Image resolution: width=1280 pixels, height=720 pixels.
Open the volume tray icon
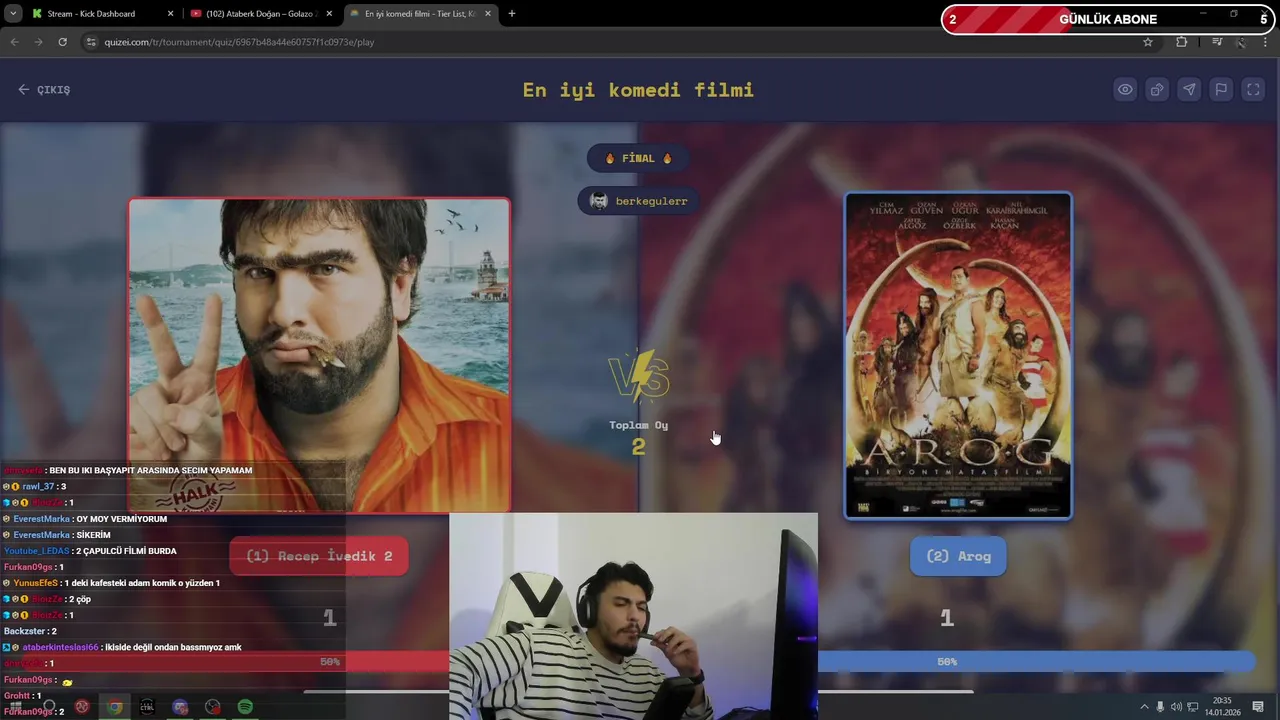[x=1176, y=707]
